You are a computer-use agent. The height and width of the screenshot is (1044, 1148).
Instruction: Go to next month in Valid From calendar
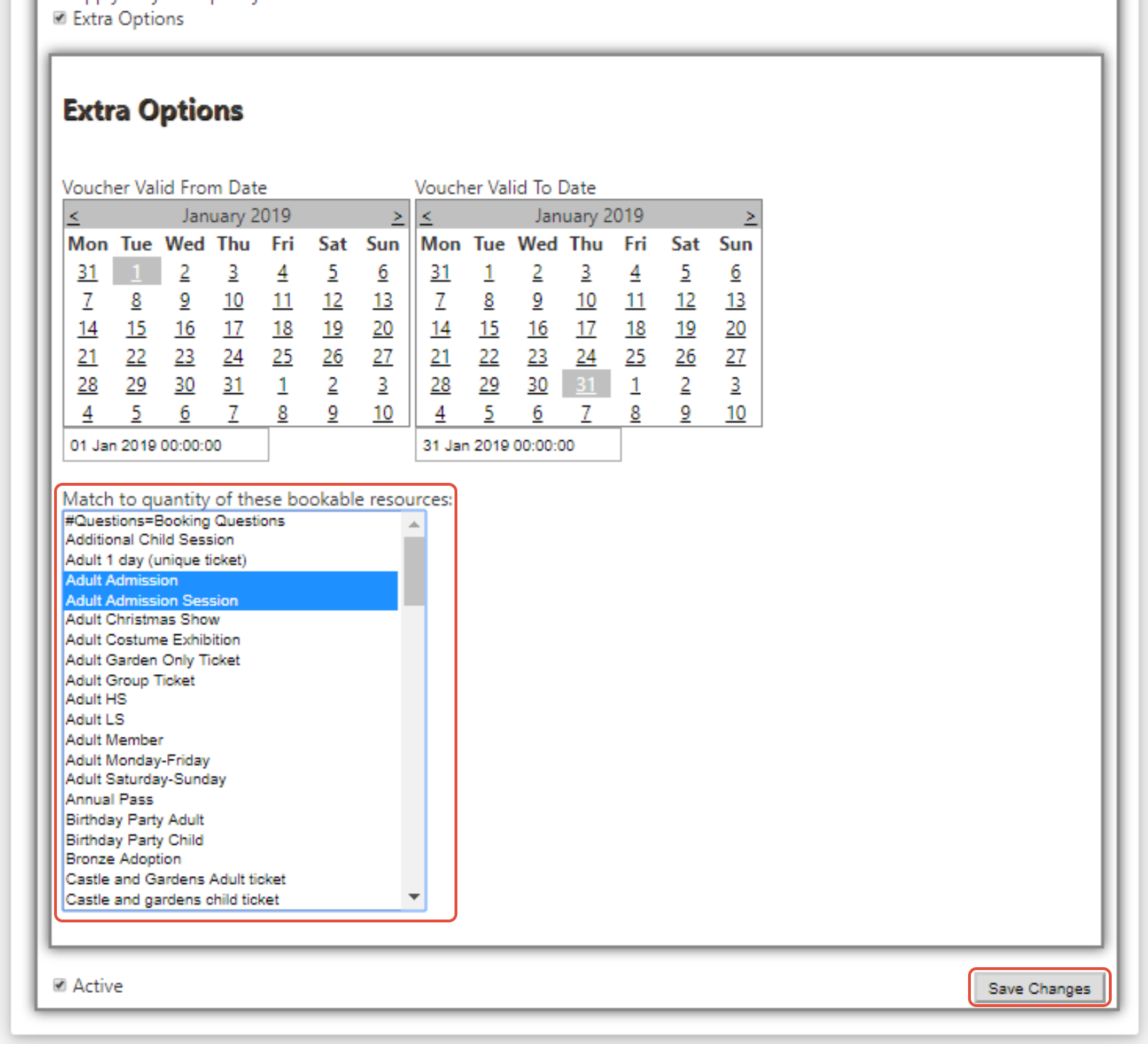pos(398,215)
